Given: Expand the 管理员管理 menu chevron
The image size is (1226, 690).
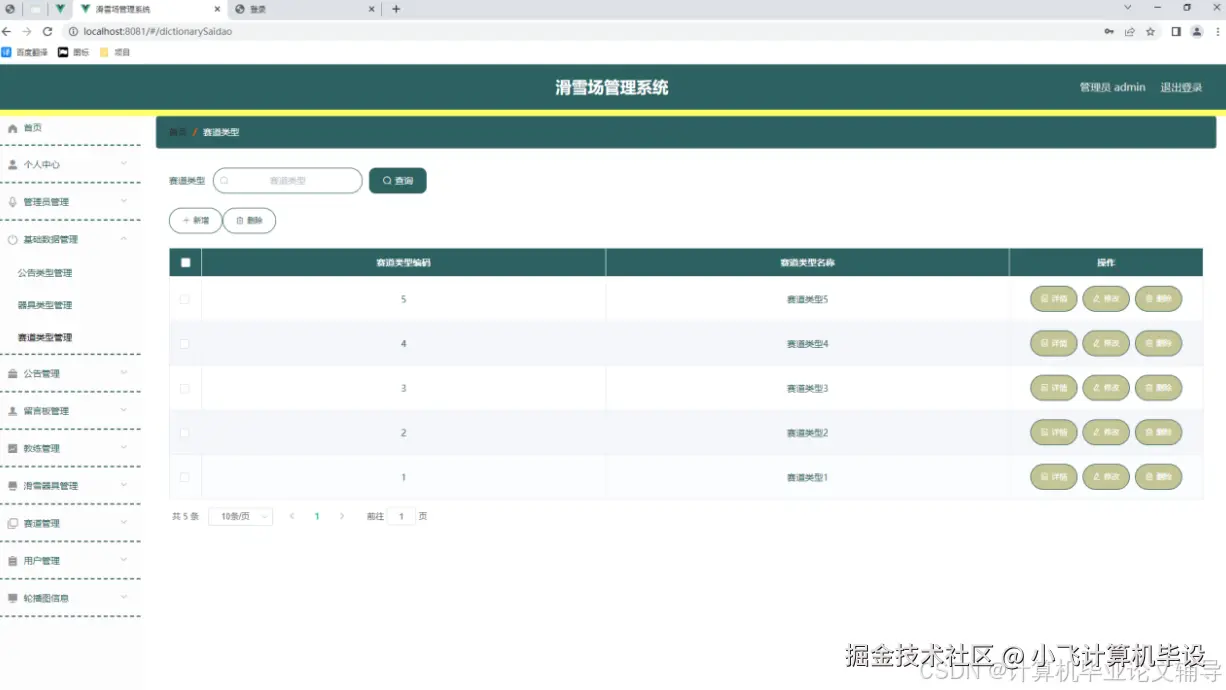Looking at the screenshot, I should pyautogui.click(x=124, y=201).
